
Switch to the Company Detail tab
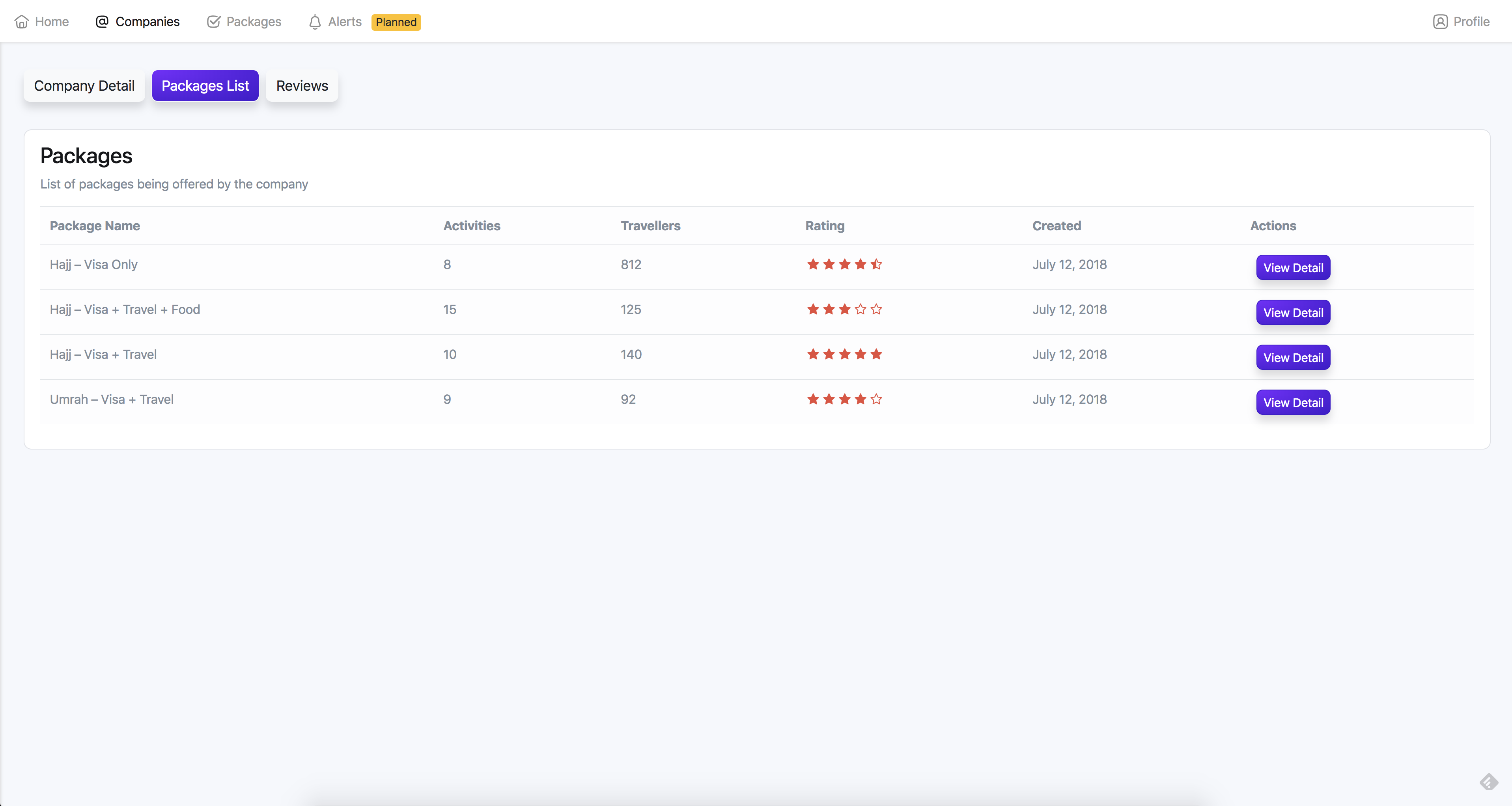pyautogui.click(x=84, y=86)
